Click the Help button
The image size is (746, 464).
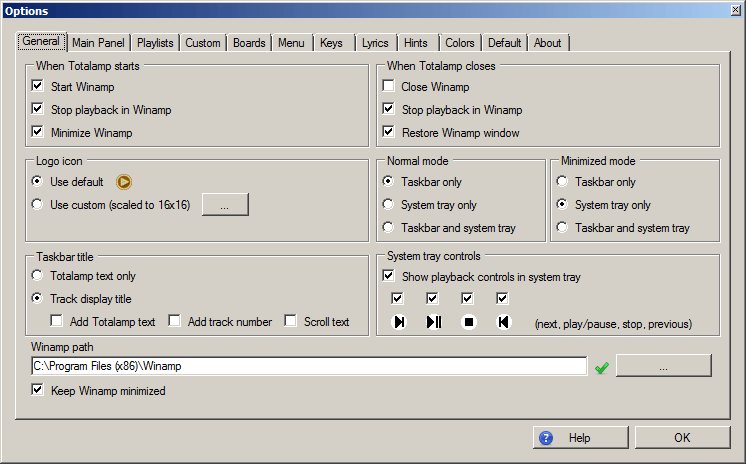click(580, 437)
